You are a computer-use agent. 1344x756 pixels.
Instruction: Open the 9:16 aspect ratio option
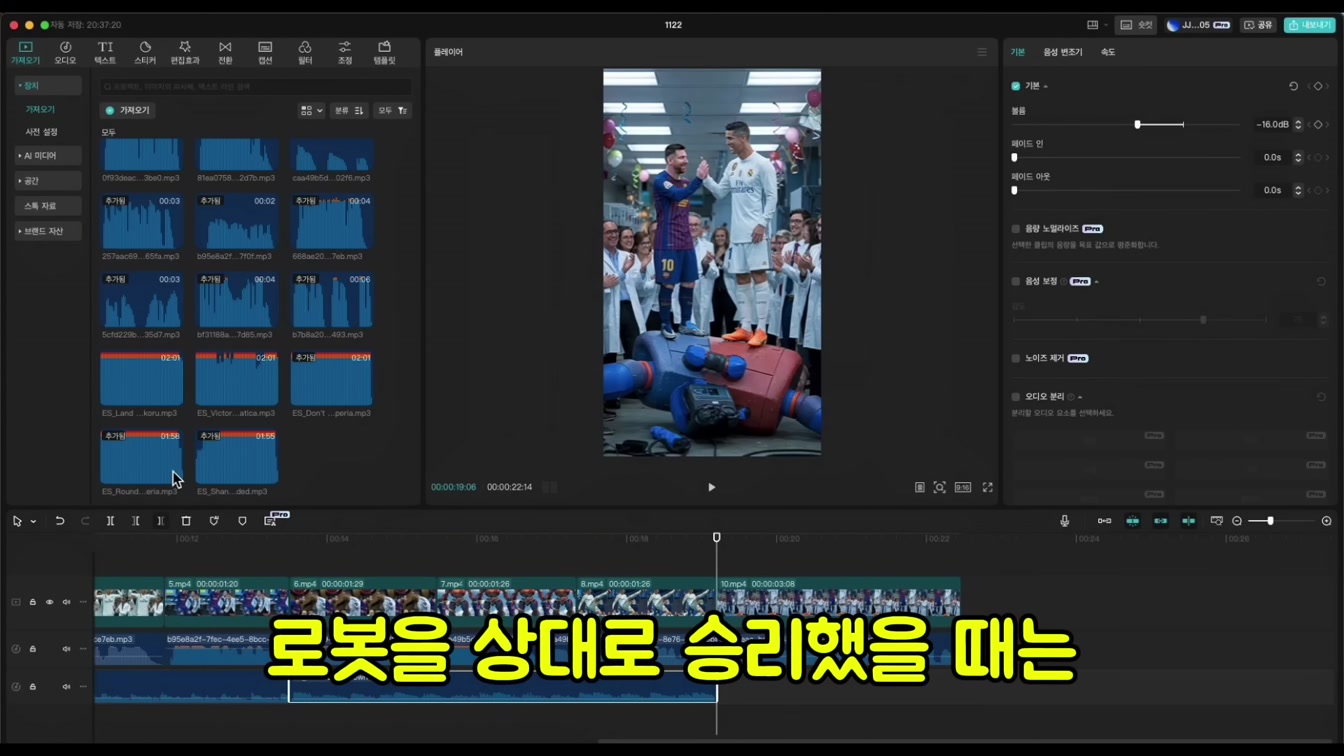pyautogui.click(x=962, y=488)
